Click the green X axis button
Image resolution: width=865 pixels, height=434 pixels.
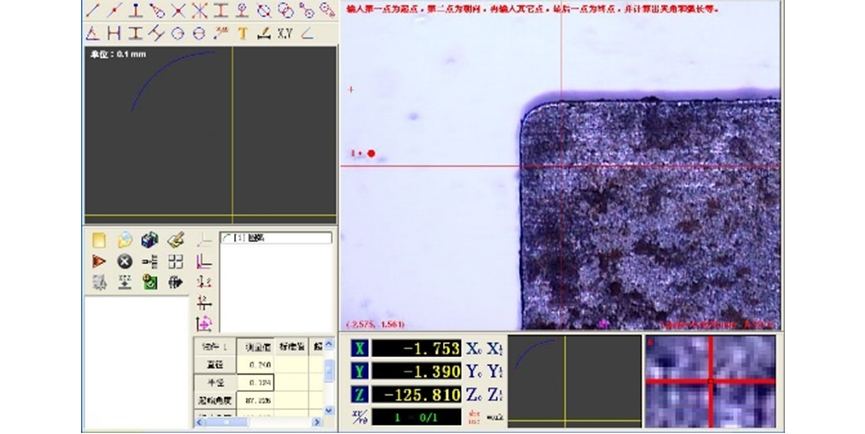359,348
